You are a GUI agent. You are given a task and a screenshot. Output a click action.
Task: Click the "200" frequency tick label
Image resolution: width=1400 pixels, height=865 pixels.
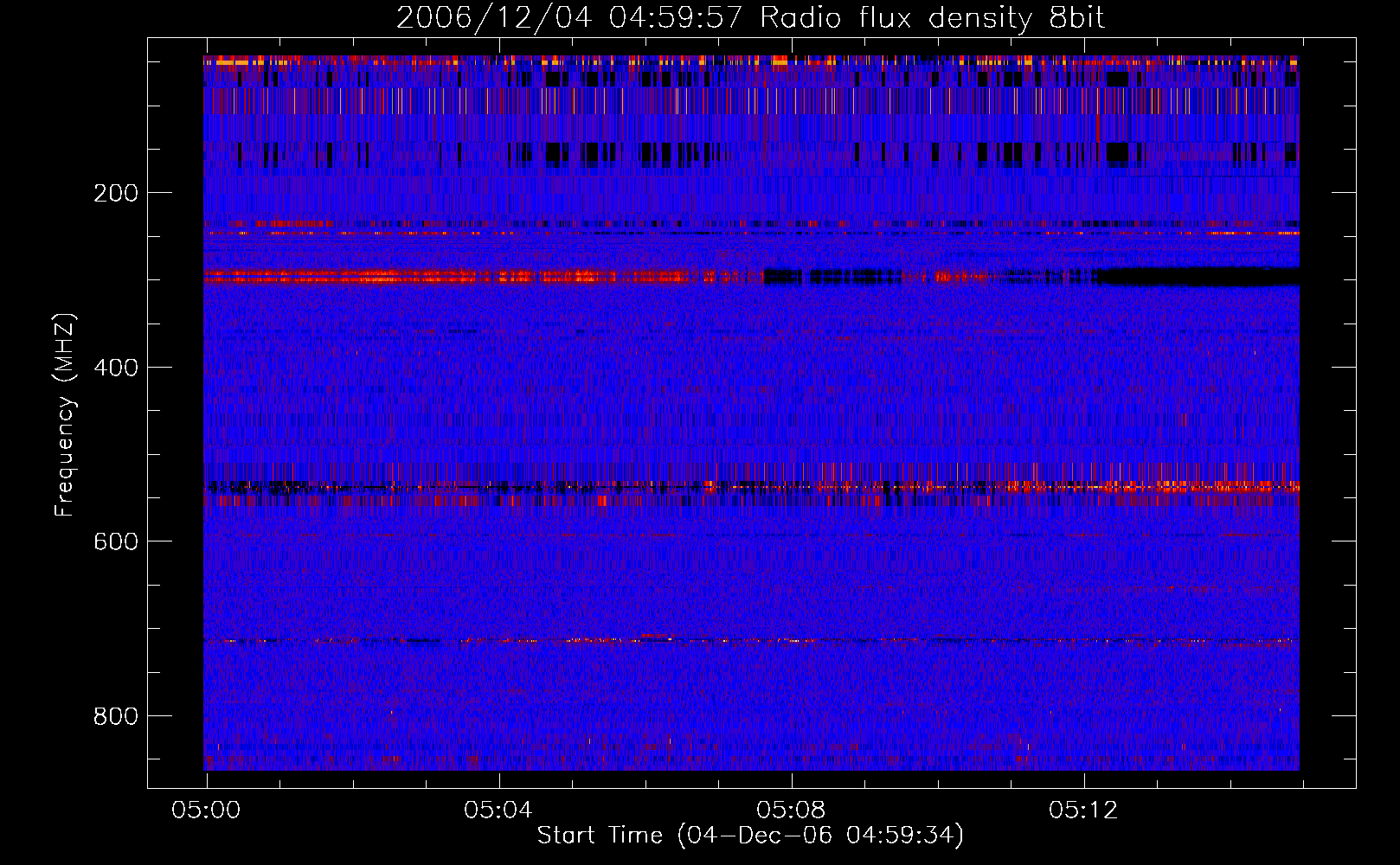tap(116, 193)
